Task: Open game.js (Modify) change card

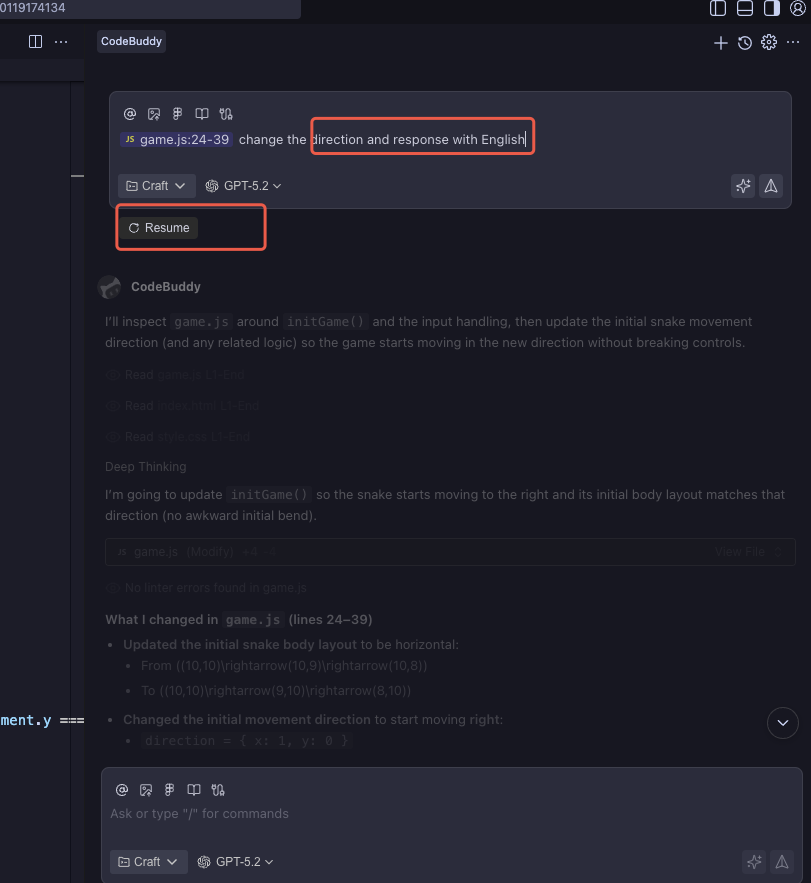Action: pyautogui.click(x=450, y=552)
